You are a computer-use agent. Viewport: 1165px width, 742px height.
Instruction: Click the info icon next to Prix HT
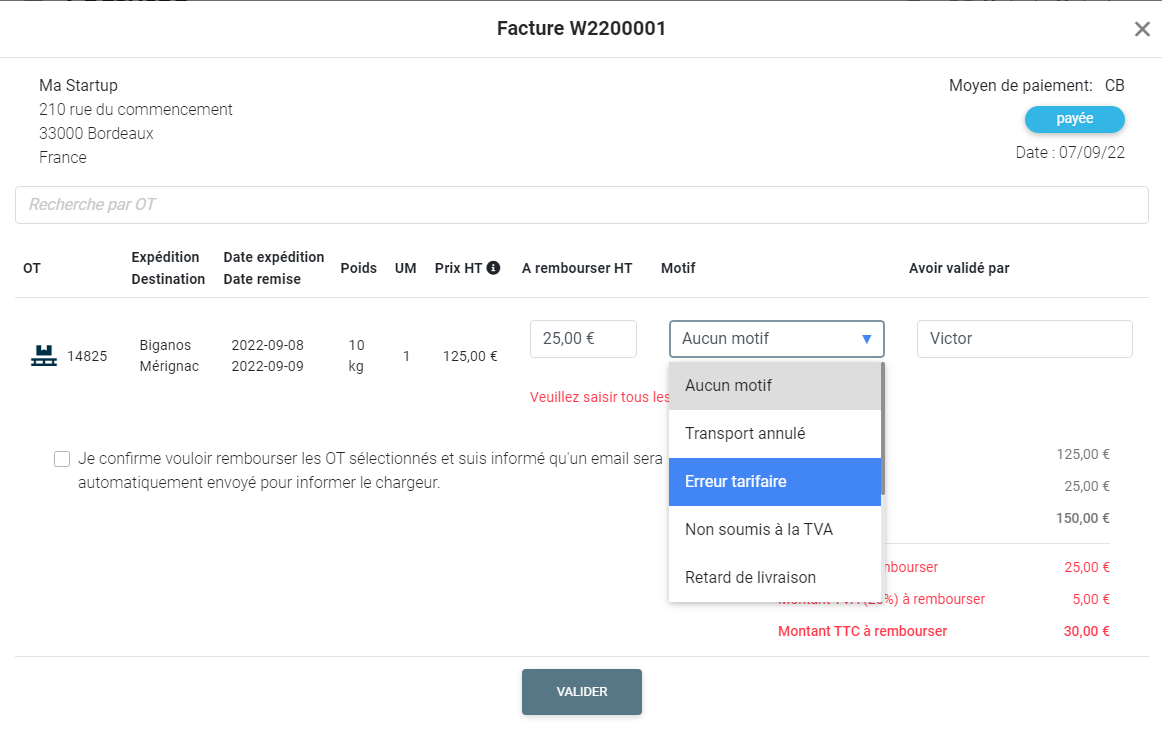[493, 268]
